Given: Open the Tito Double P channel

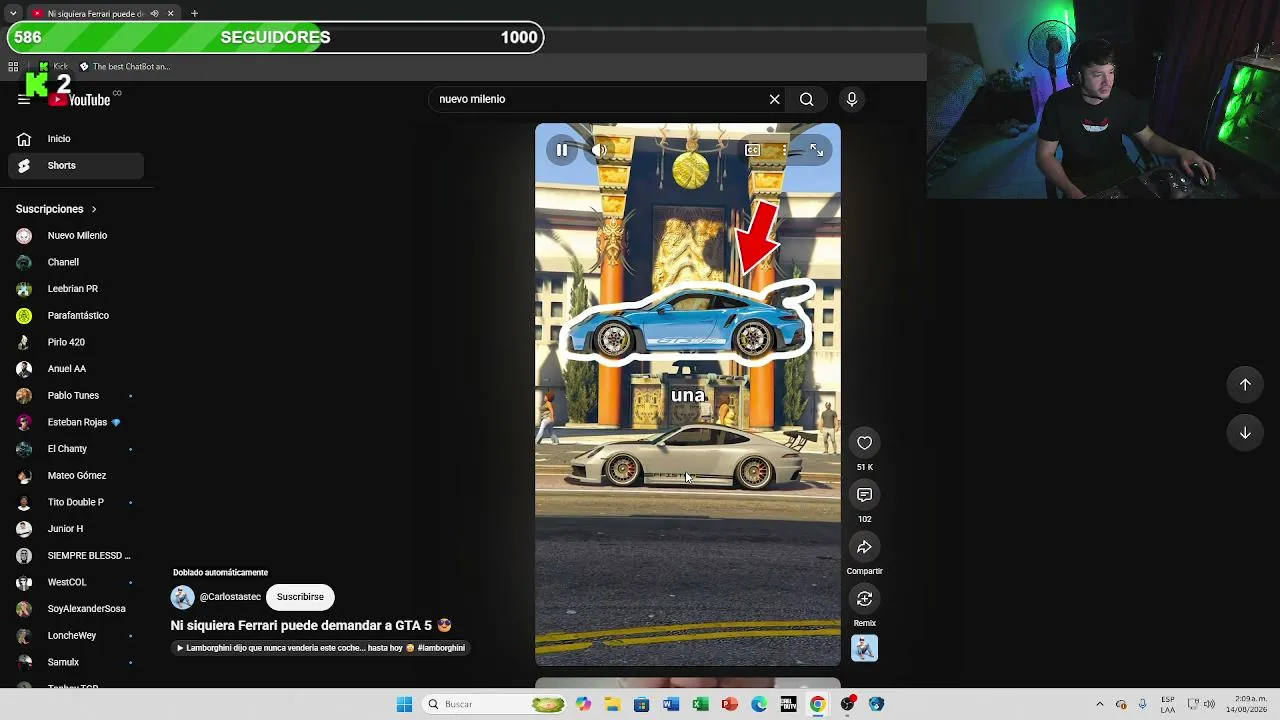Looking at the screenshot, I should point(76,502).
